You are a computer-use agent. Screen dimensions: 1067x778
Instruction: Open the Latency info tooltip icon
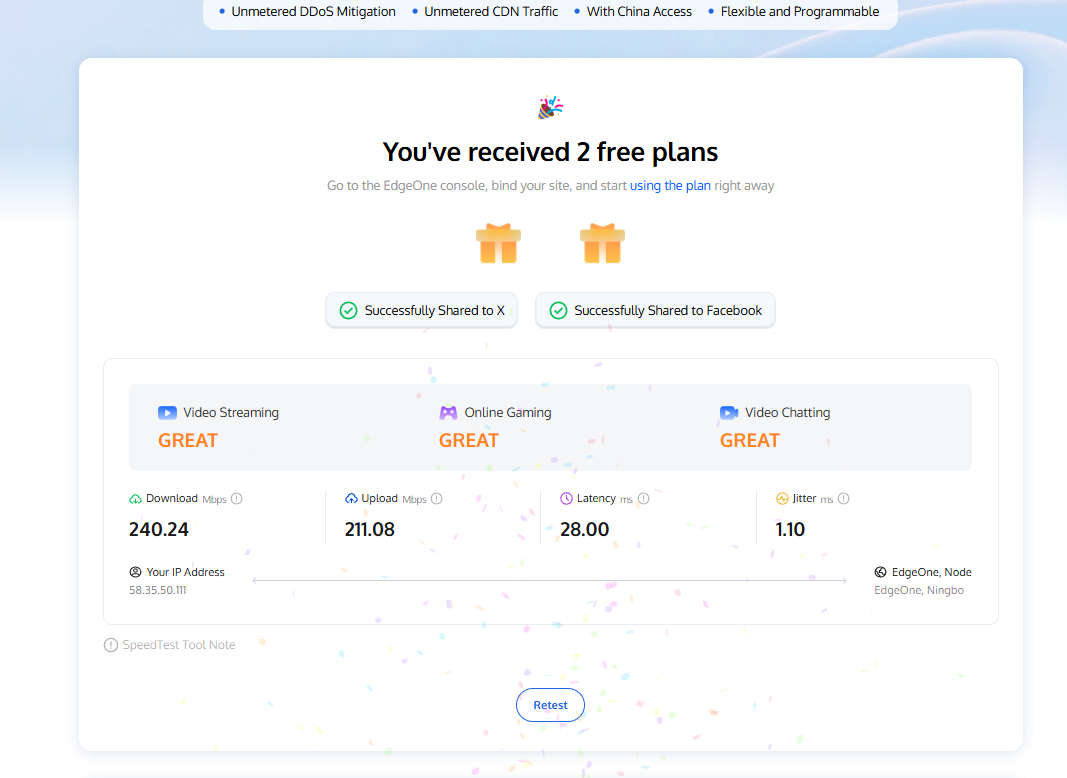(x=644, y=499)
